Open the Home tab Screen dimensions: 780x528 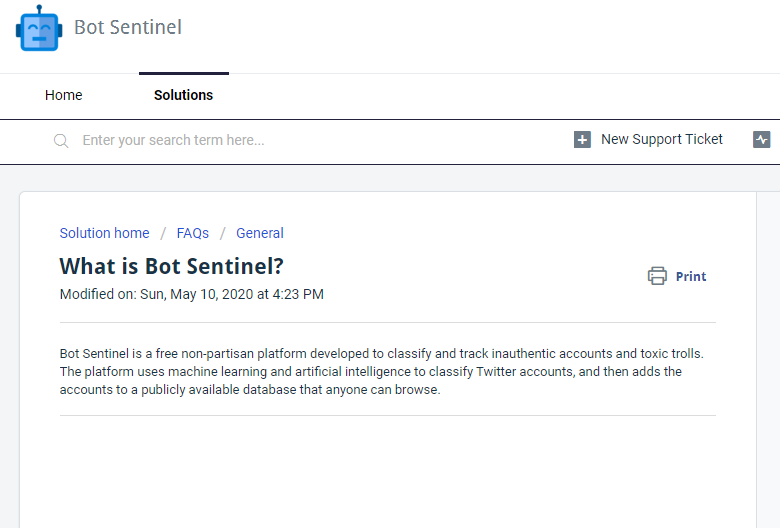64,95
